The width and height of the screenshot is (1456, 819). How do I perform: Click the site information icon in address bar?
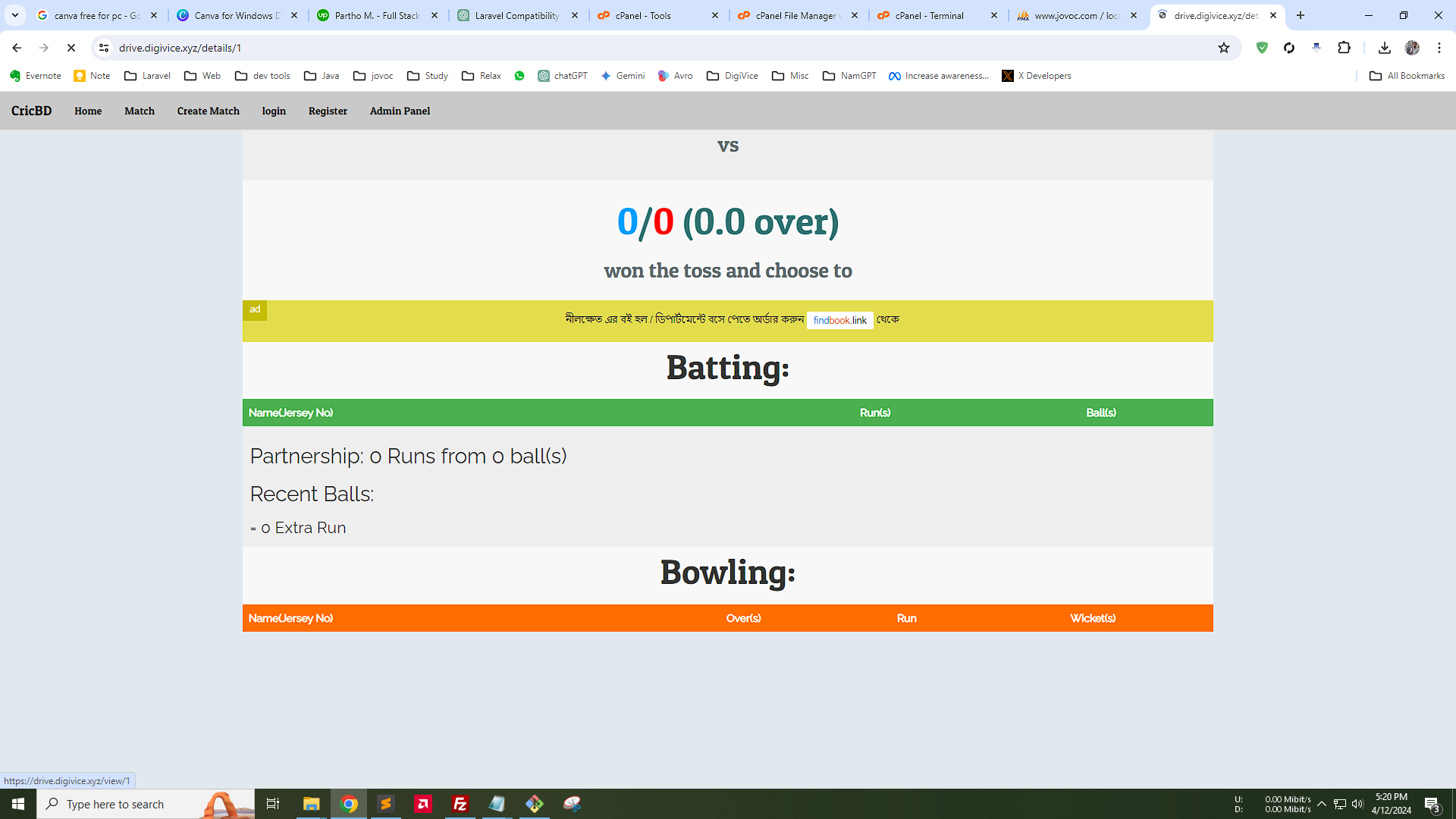104,48
